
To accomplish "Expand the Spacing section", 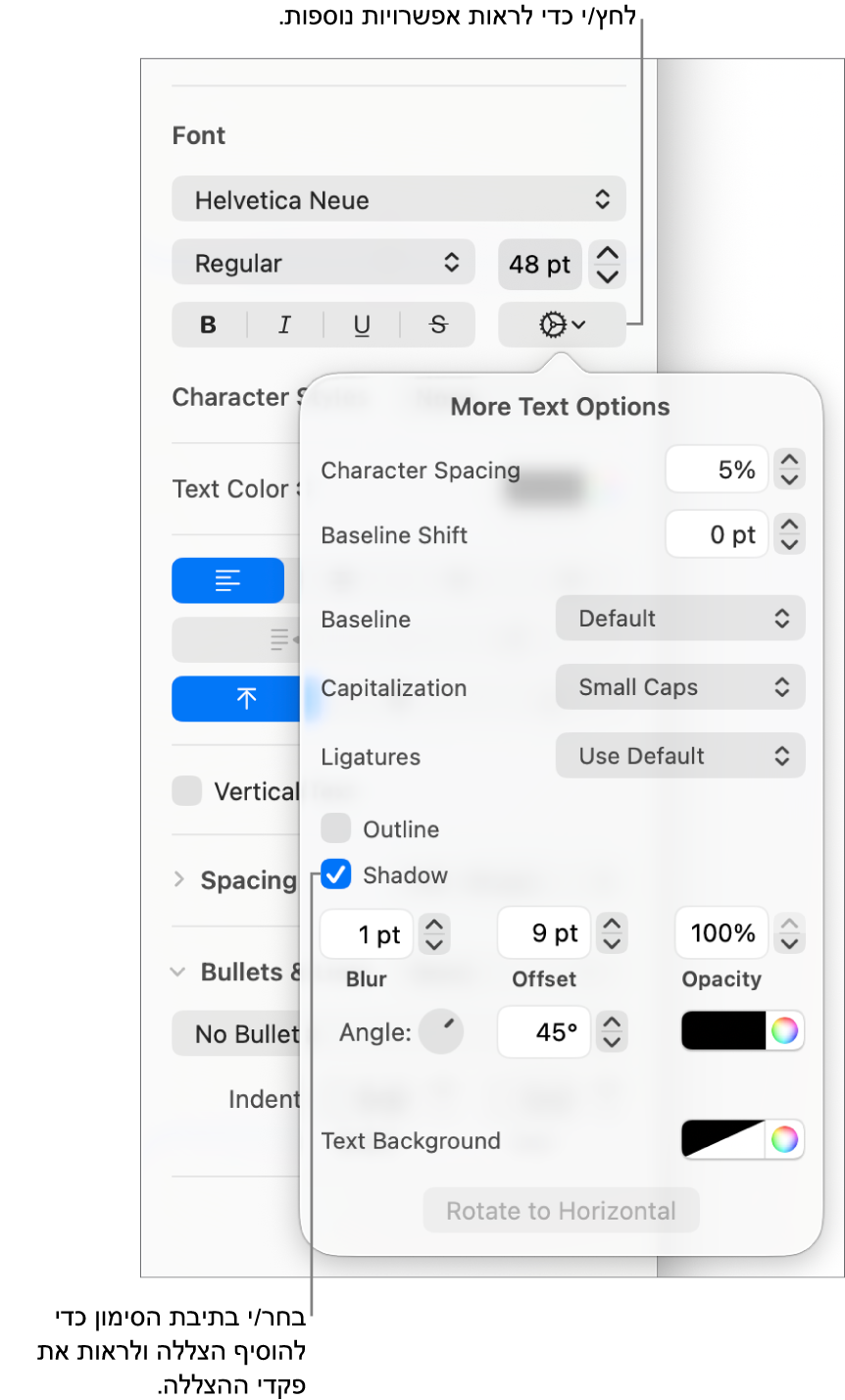I will [179, 879].
